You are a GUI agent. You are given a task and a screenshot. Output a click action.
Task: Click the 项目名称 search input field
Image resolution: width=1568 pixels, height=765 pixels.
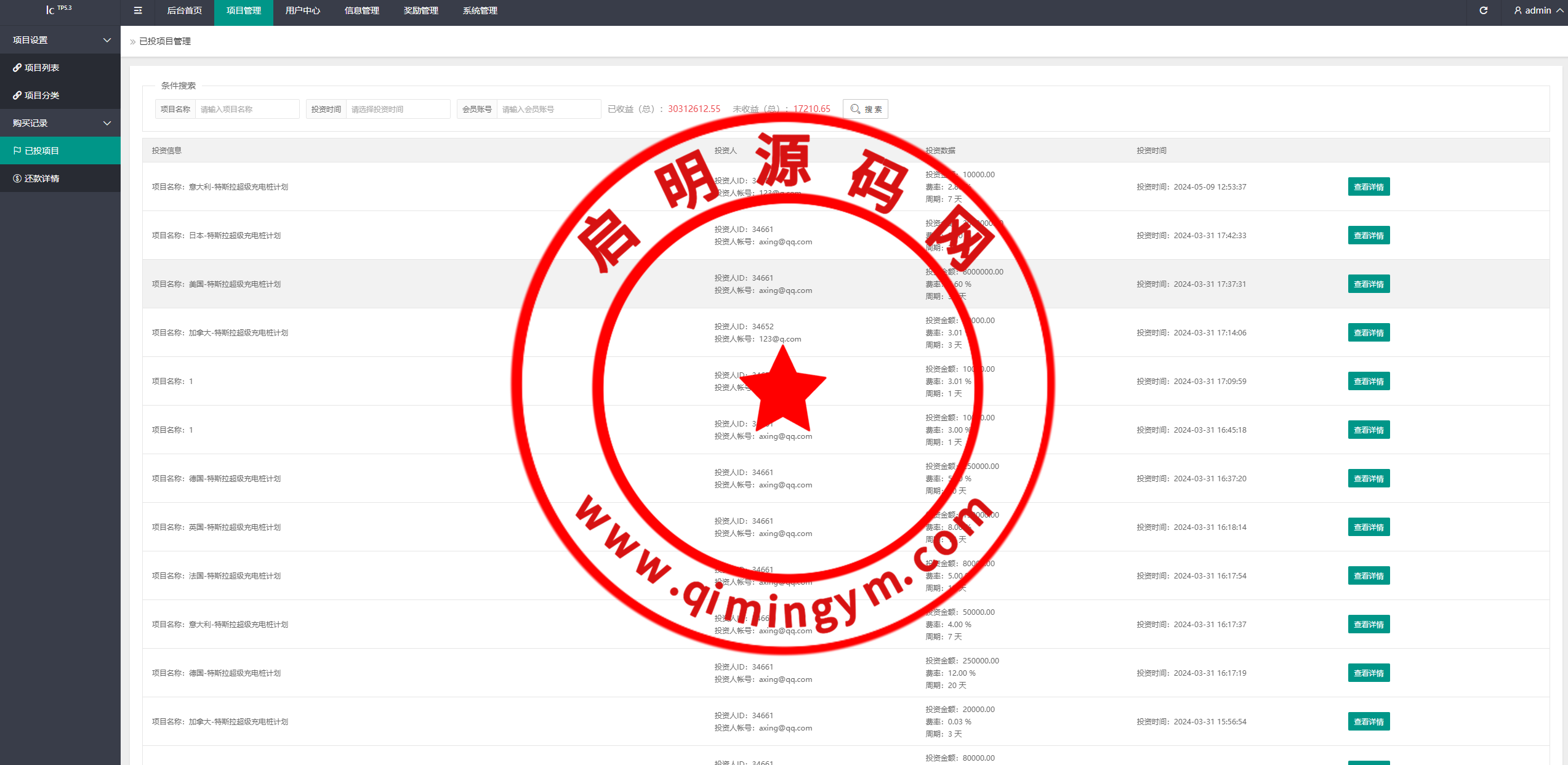click(247, 109)
